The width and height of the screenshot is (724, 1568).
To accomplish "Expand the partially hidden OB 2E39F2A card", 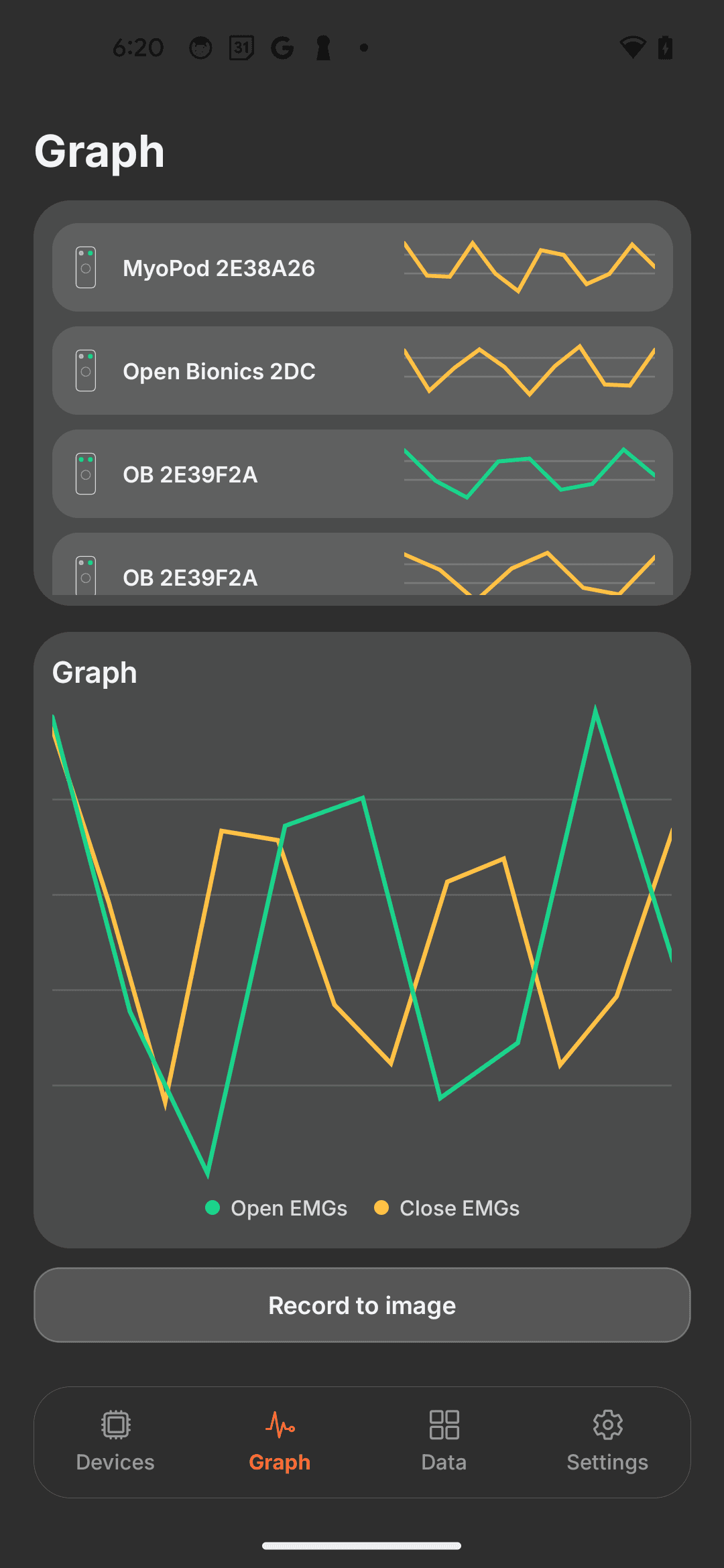I will 362,575.
